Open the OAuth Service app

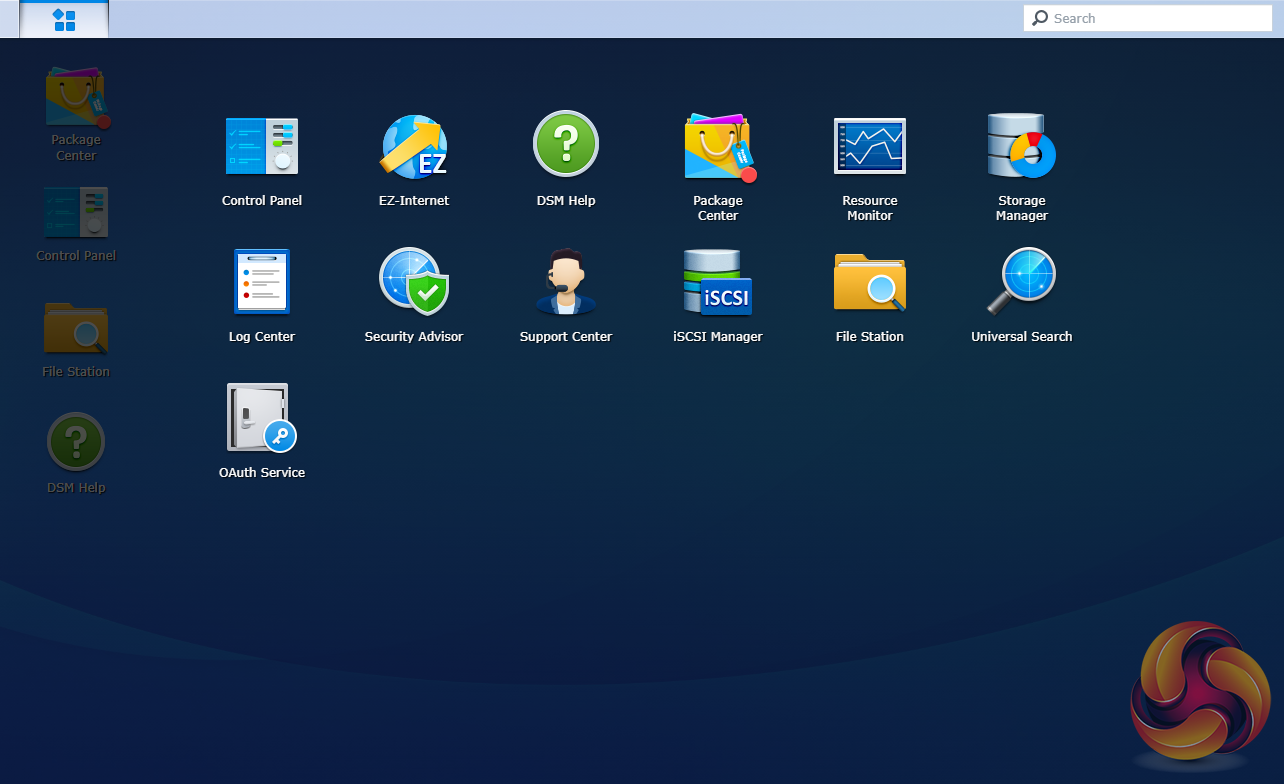(261, 418)
